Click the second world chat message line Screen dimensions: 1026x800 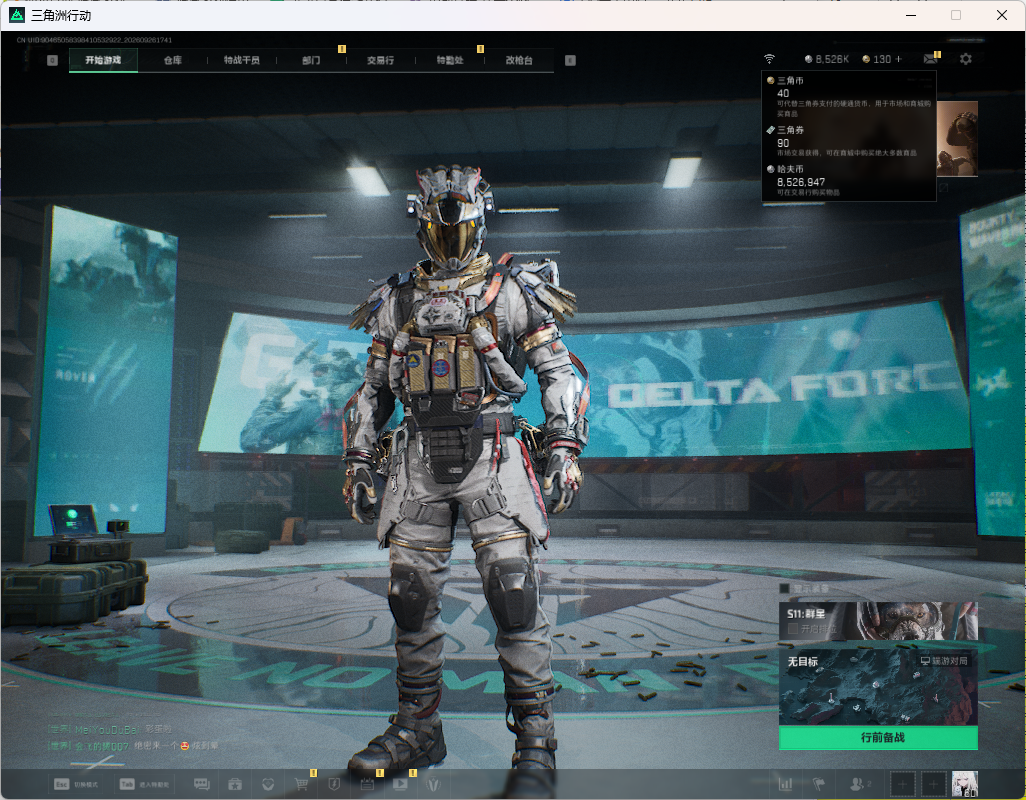tap(133, 746)
